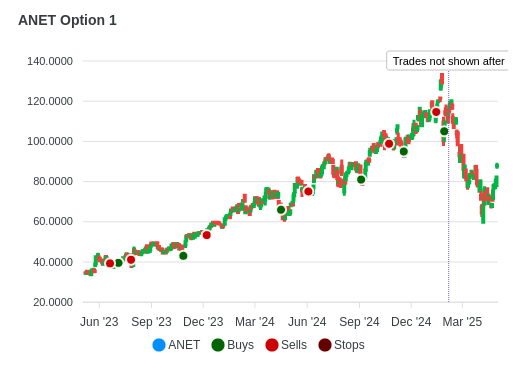The height and width of the screenshot is (380, 530).
Task: Click the blue ANET legend dot
Action: (159, 345)
